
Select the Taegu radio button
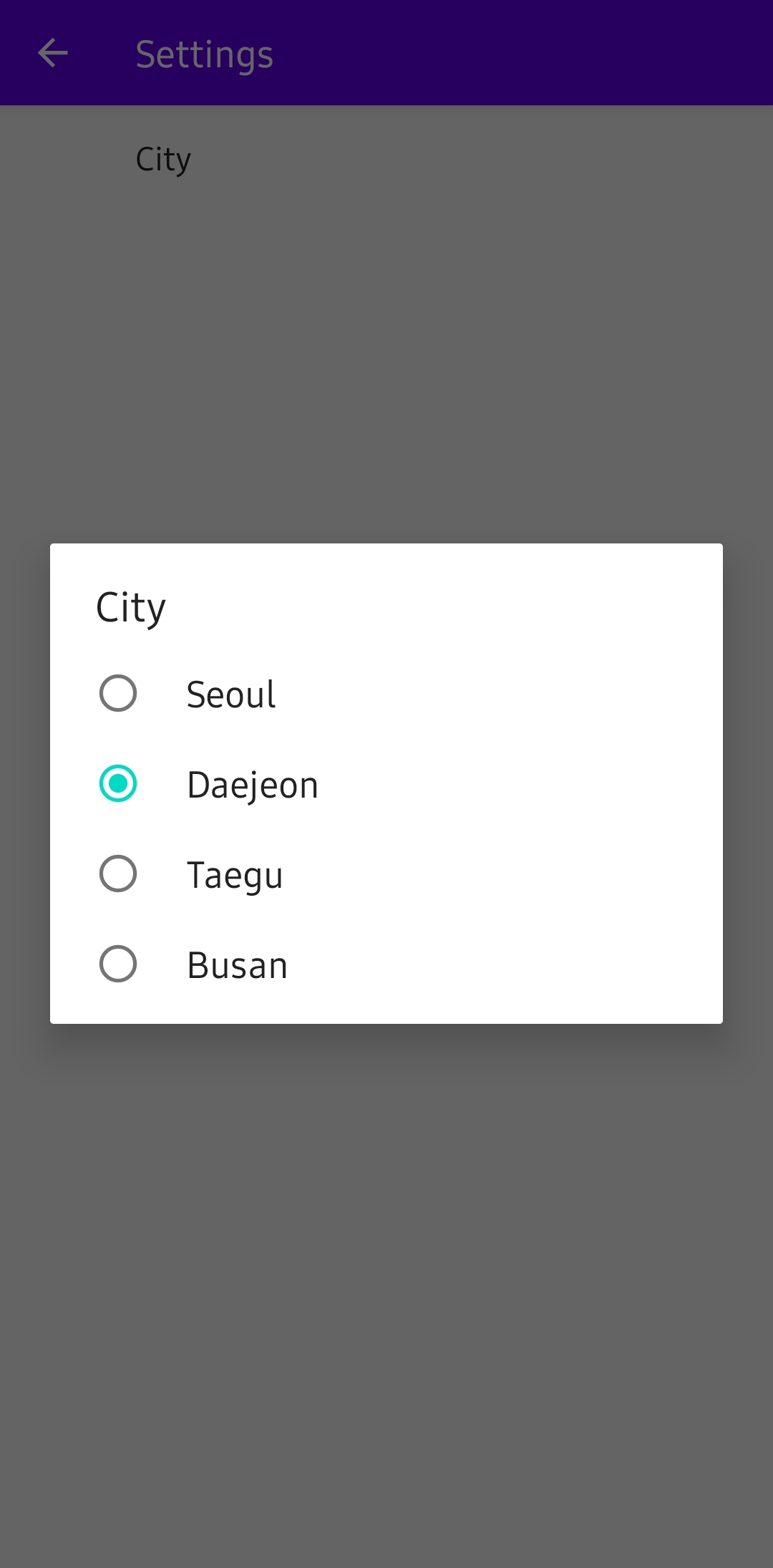point(118,873)
